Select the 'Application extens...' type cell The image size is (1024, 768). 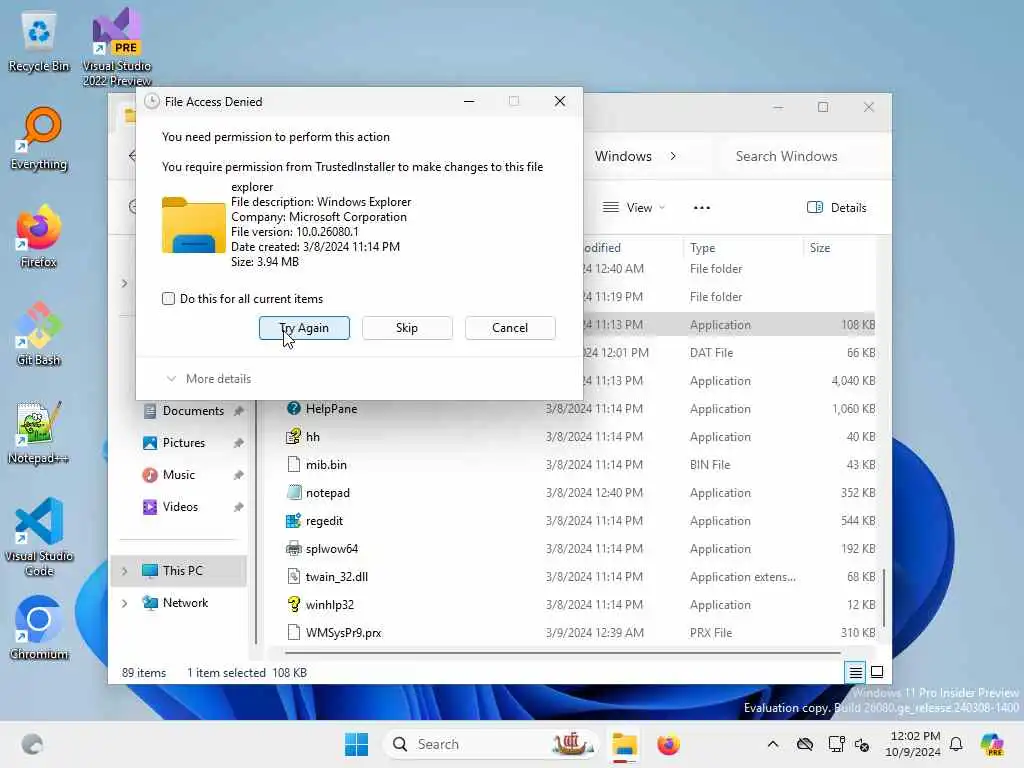pos(743,577)
